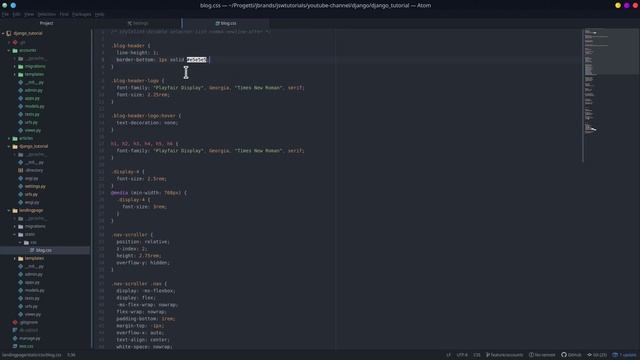Click the Project panel header

(46, 23)
